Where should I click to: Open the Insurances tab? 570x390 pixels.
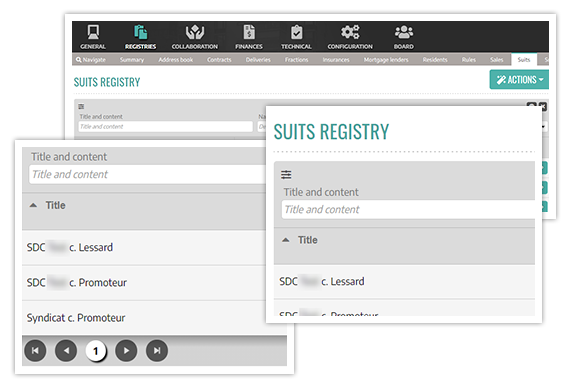(x=336, y=60)
